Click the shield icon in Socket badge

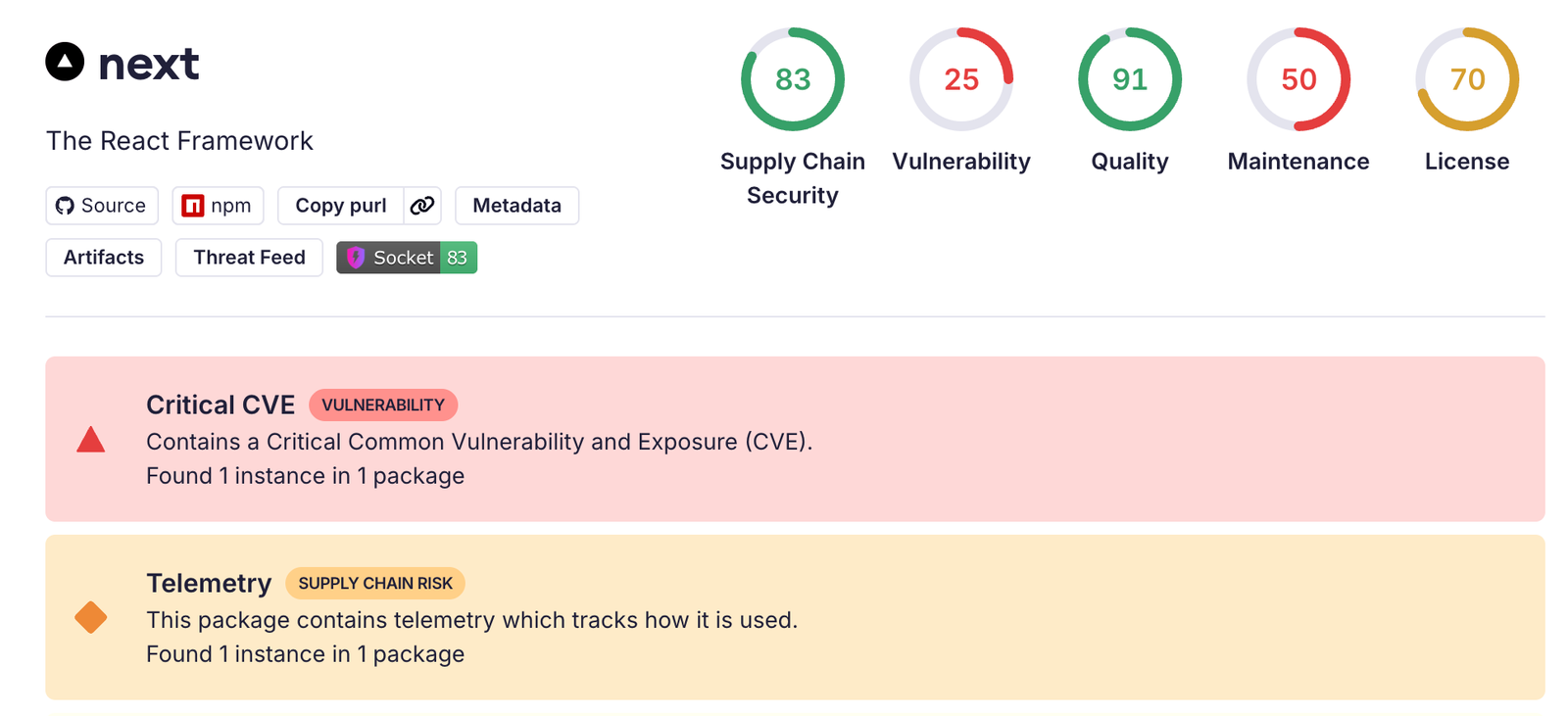356,258
